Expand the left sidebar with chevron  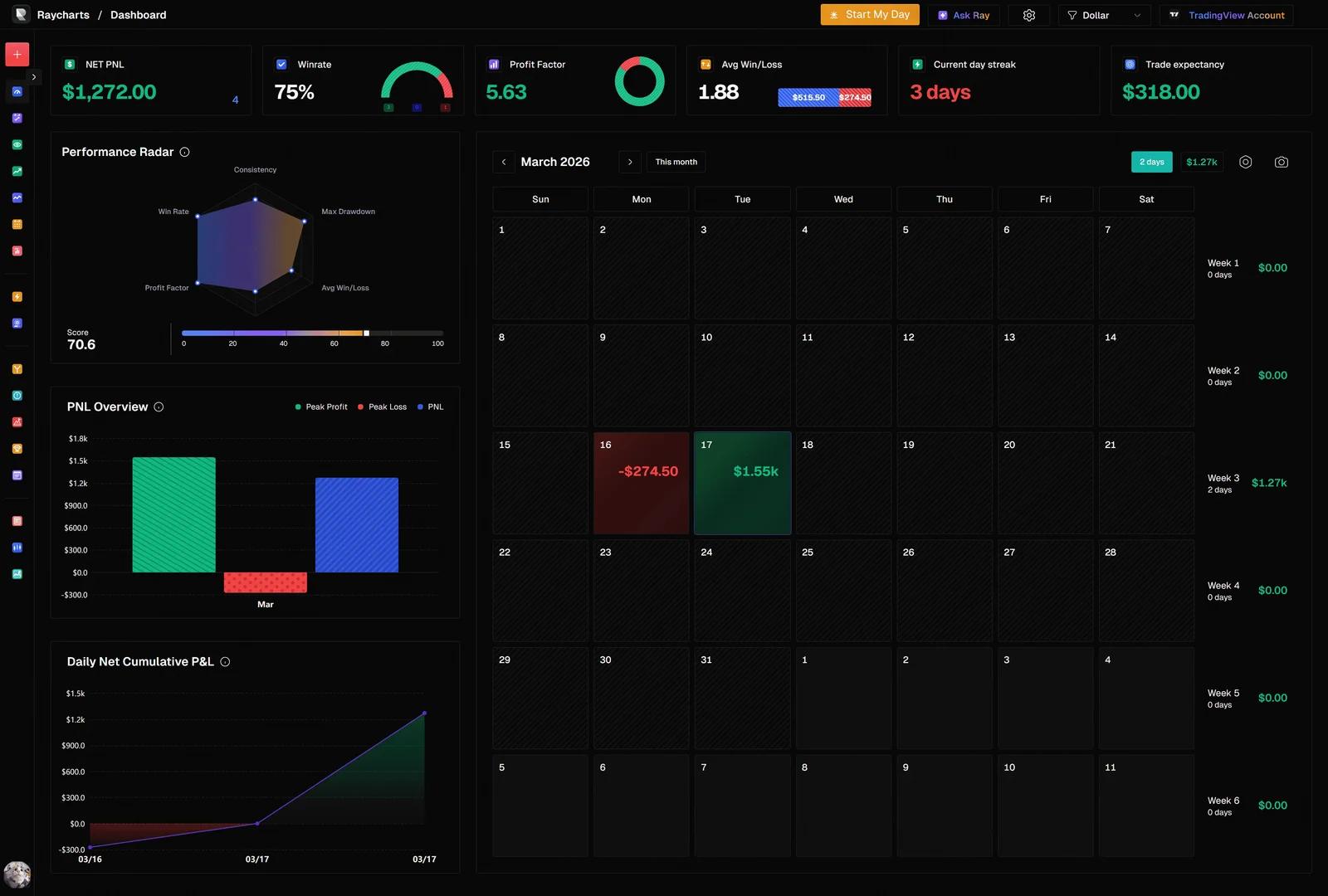(x=34, y=77)
